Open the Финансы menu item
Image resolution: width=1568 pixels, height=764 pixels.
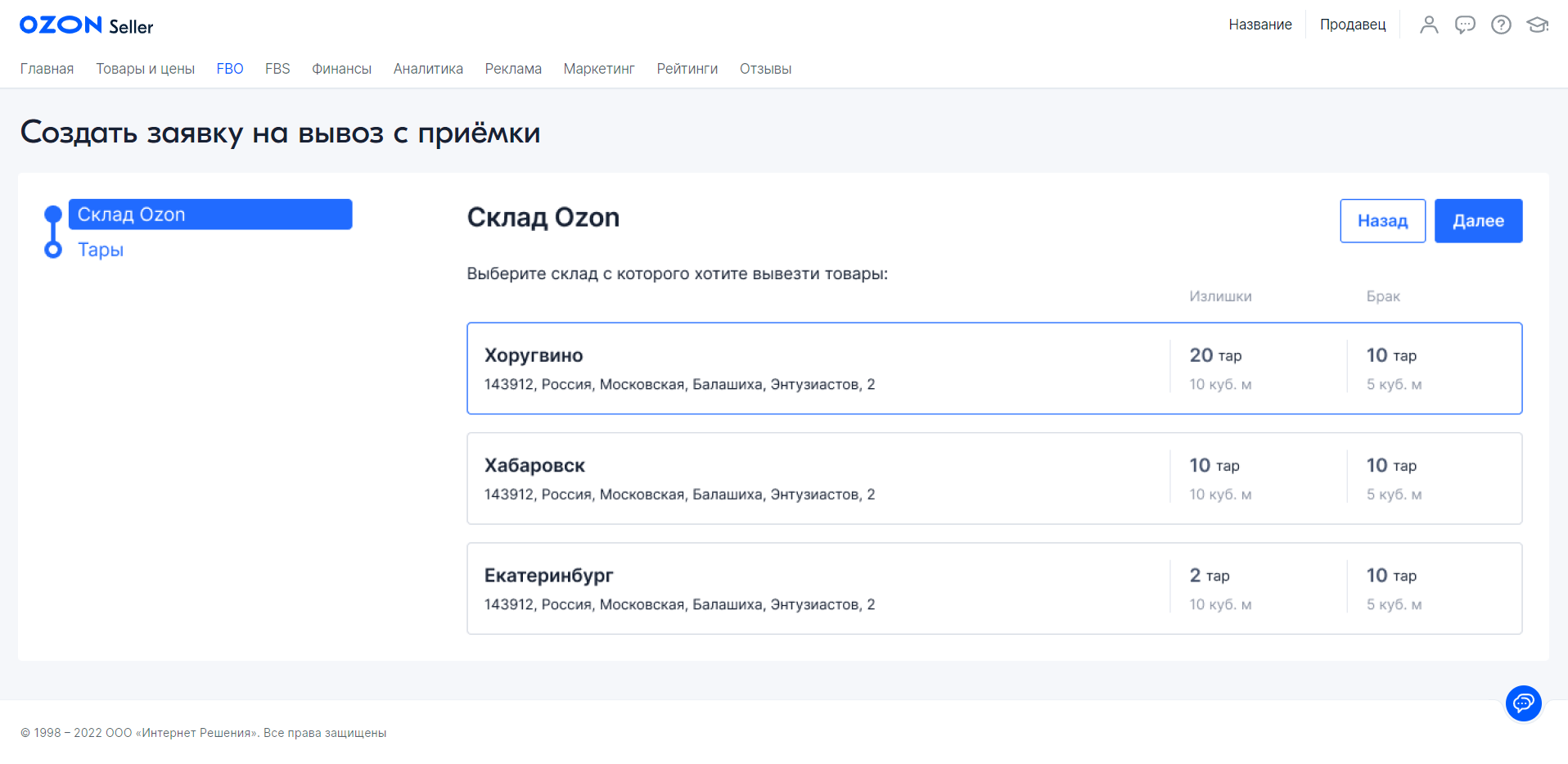pyautogui.click(x=341, y=69)
